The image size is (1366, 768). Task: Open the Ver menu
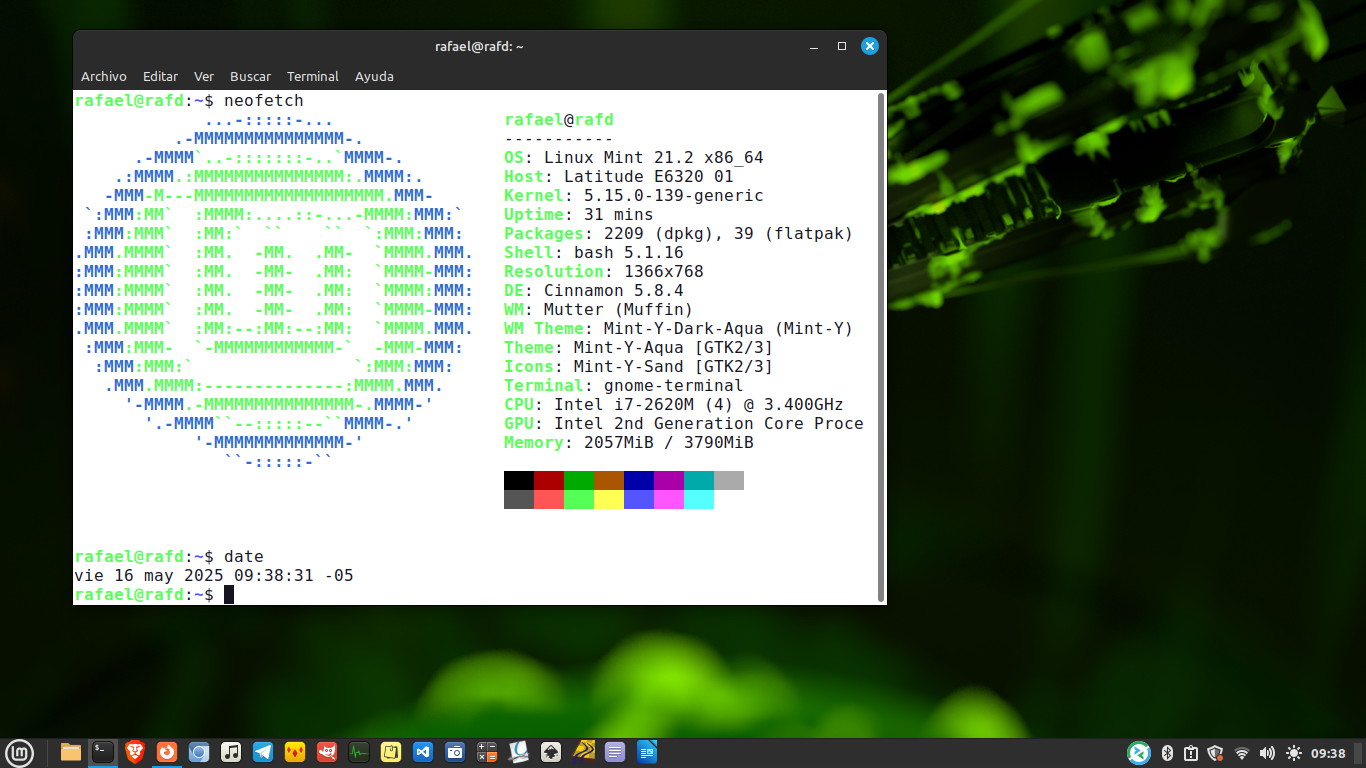204,76
